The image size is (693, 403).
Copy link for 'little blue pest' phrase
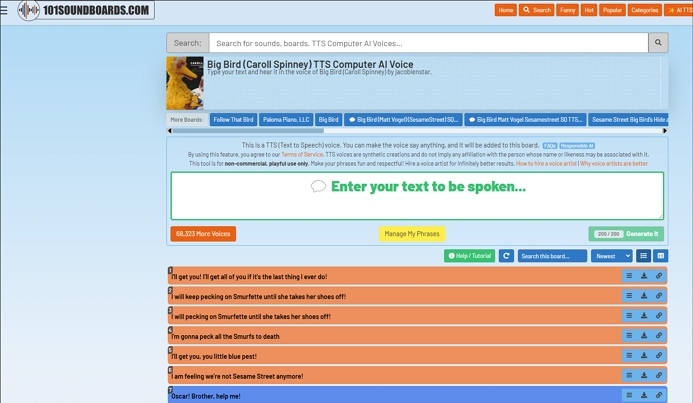coord(659,356)
